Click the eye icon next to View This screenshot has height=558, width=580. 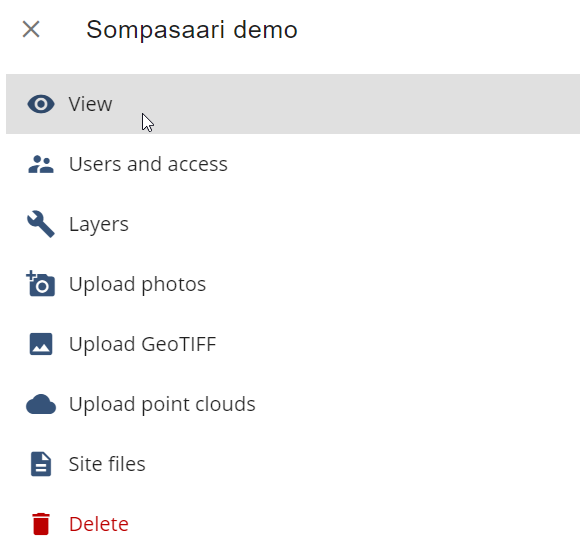point(41,104)
